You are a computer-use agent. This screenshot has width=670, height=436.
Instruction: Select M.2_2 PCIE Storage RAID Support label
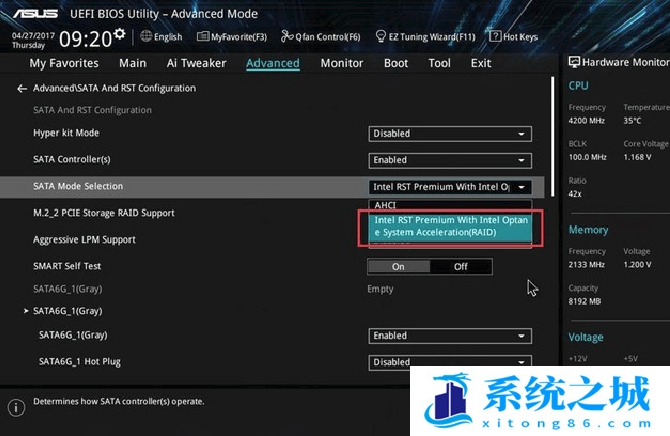104,213
